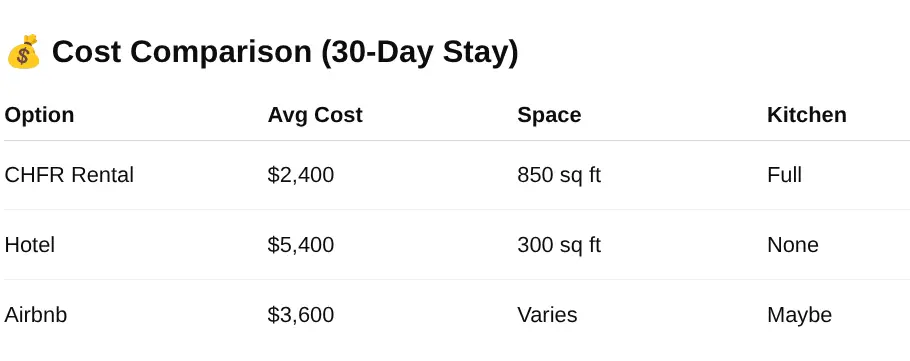Click the Hotel row label

30,245
